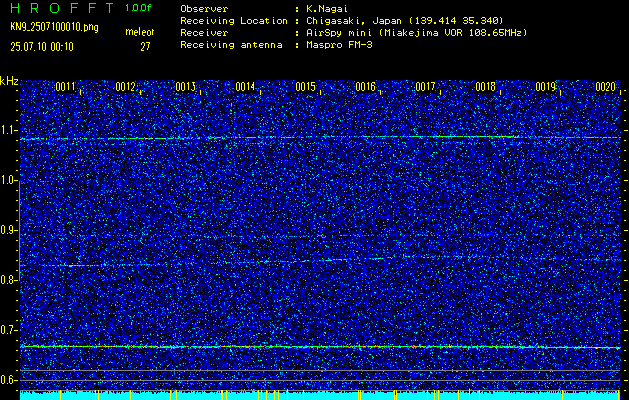The width and height of the screenshot is (629, 400).
Task: Click the timestamp 25.07.10 00:10
Action: point(42,47)
